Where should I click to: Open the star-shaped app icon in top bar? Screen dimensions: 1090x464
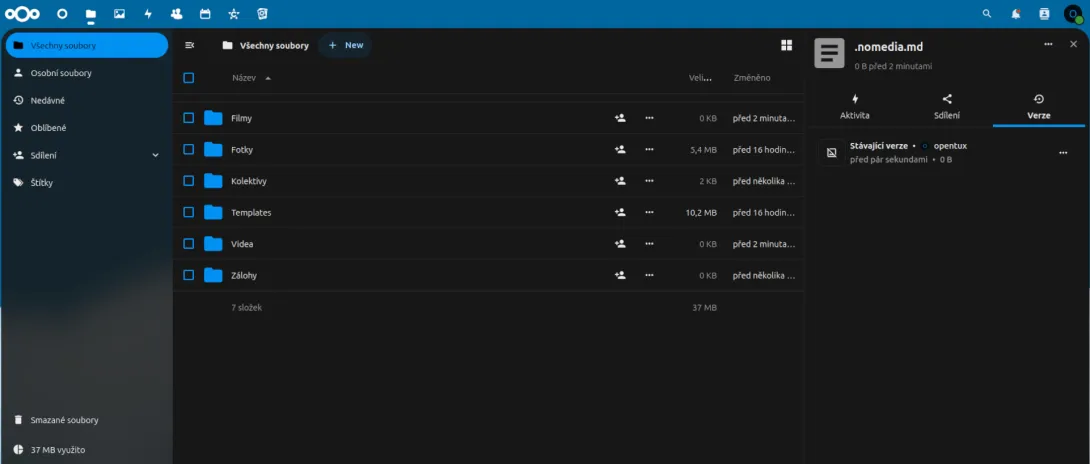[x=234, y=14]
